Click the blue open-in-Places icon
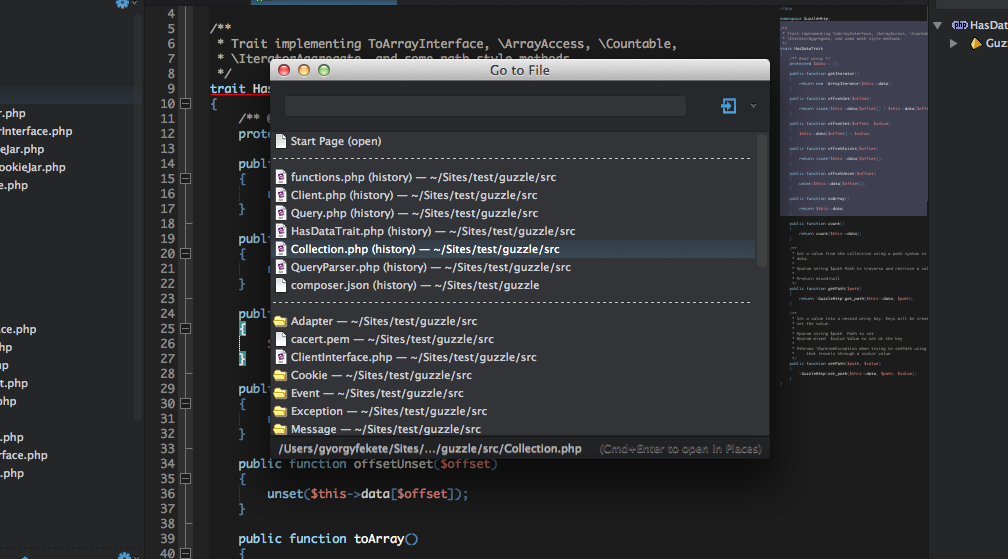This screenshot has height=559, width=1008. click(728, 106)
